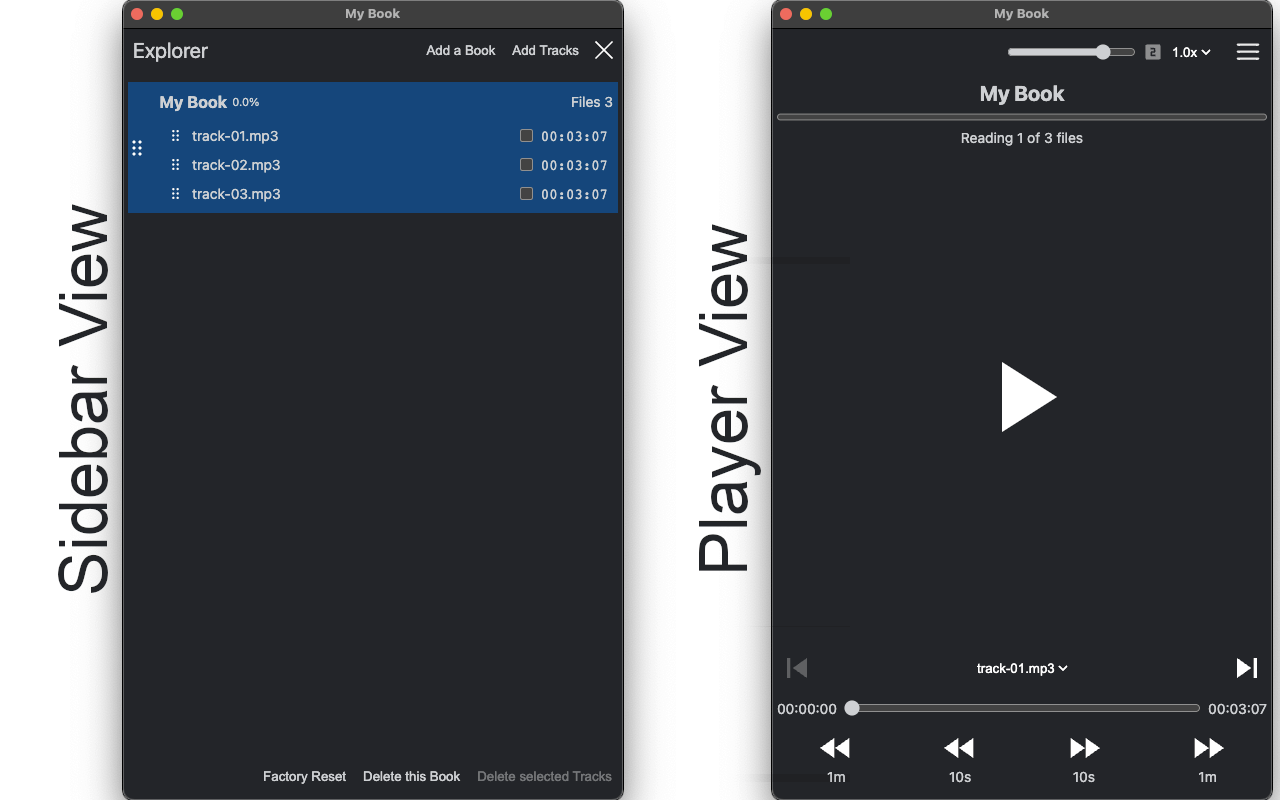
Task: Click Delete this Book
Action: click(x=411, y=776)
